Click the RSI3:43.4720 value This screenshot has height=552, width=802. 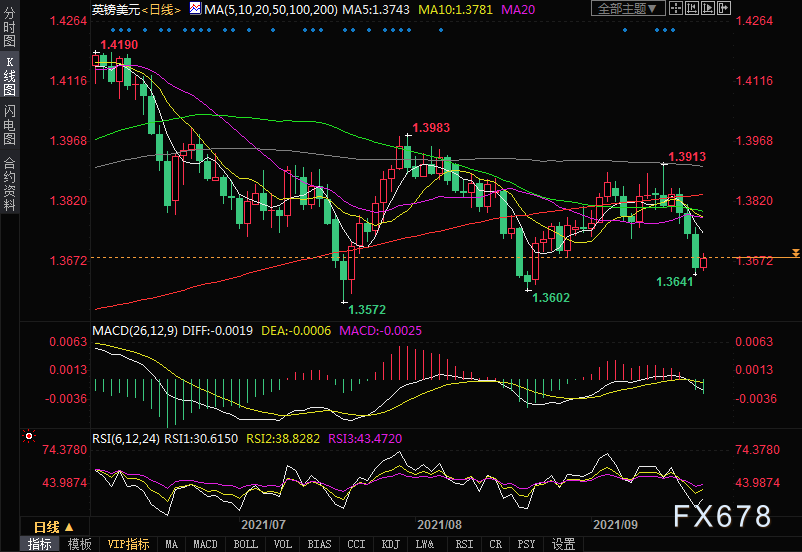point(365,438)
